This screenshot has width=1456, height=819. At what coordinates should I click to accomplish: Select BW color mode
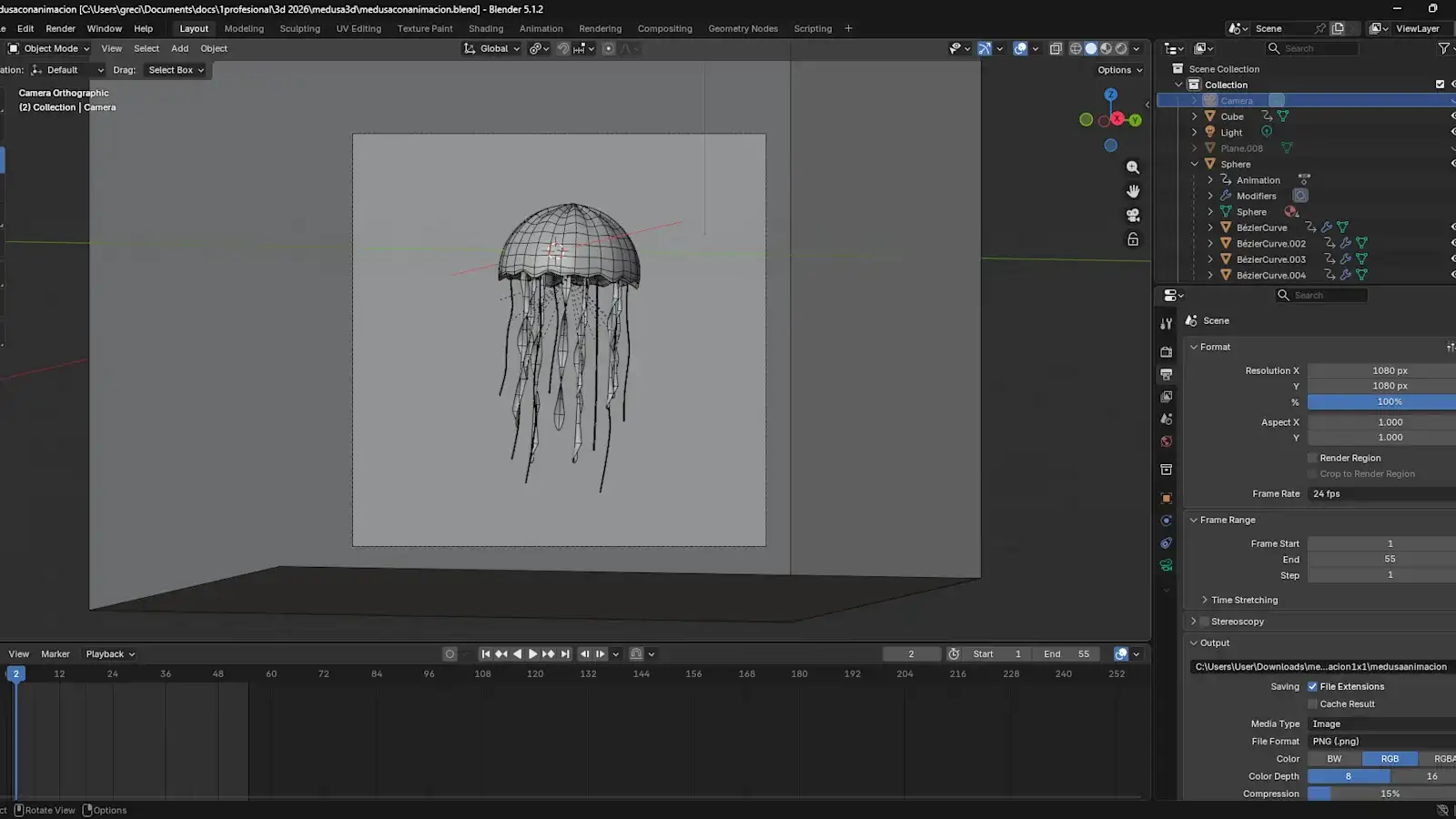click(1334, 759)
